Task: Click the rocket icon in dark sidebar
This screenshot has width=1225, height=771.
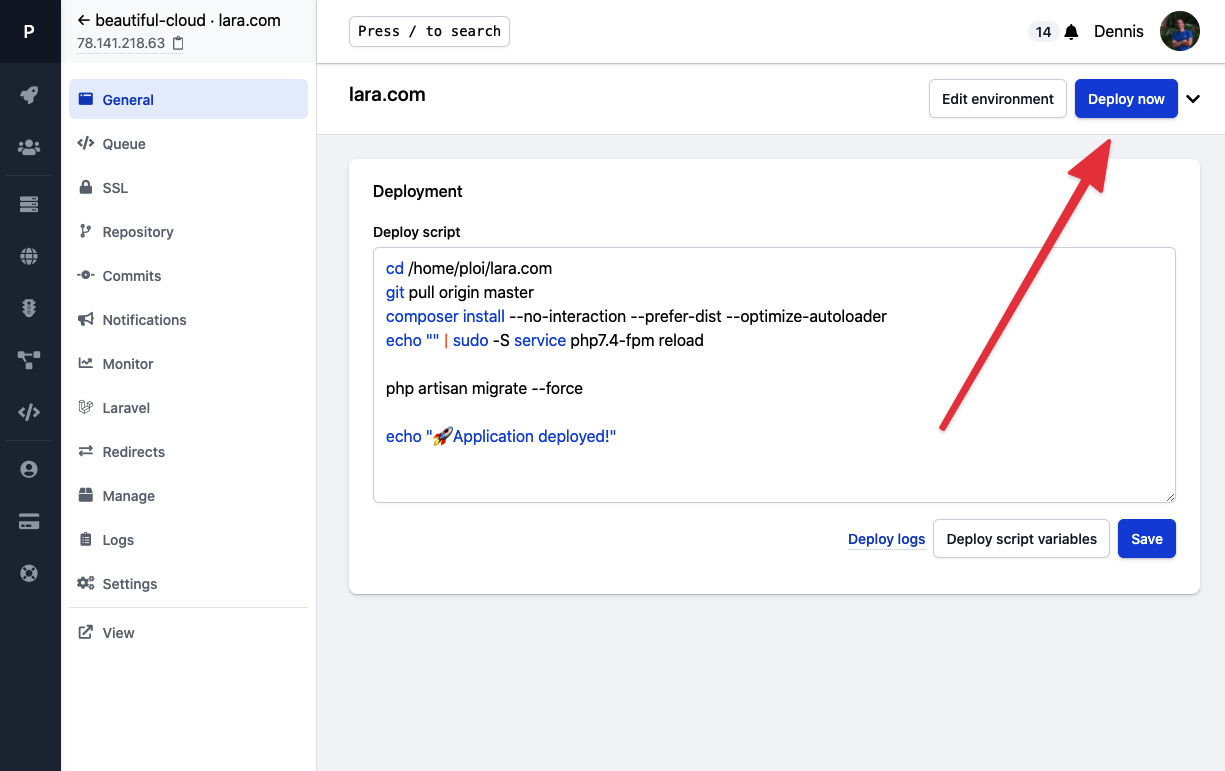Action: coord(29,95)
